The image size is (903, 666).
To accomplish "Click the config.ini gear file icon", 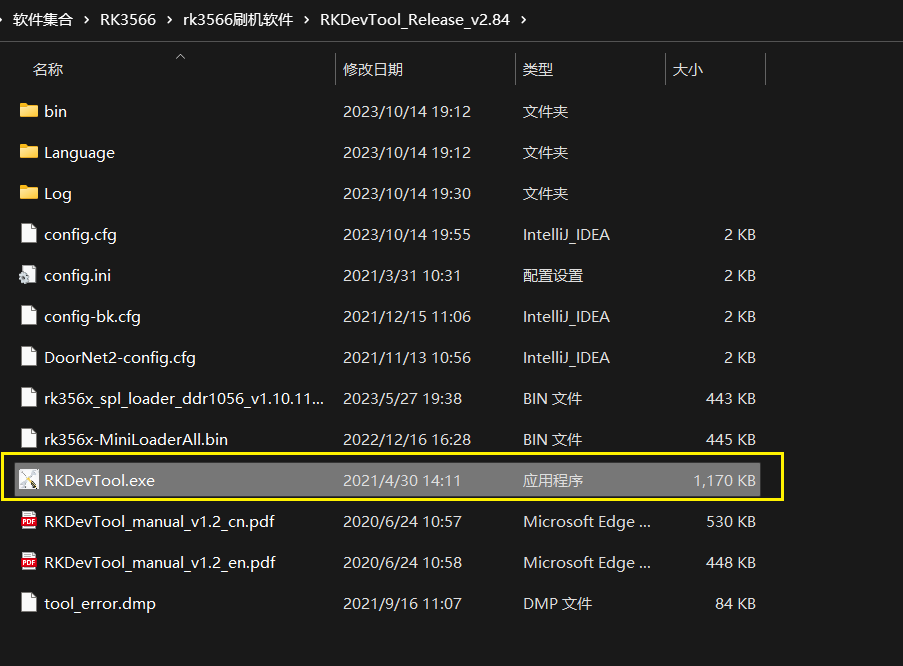I will coord(28,275).
